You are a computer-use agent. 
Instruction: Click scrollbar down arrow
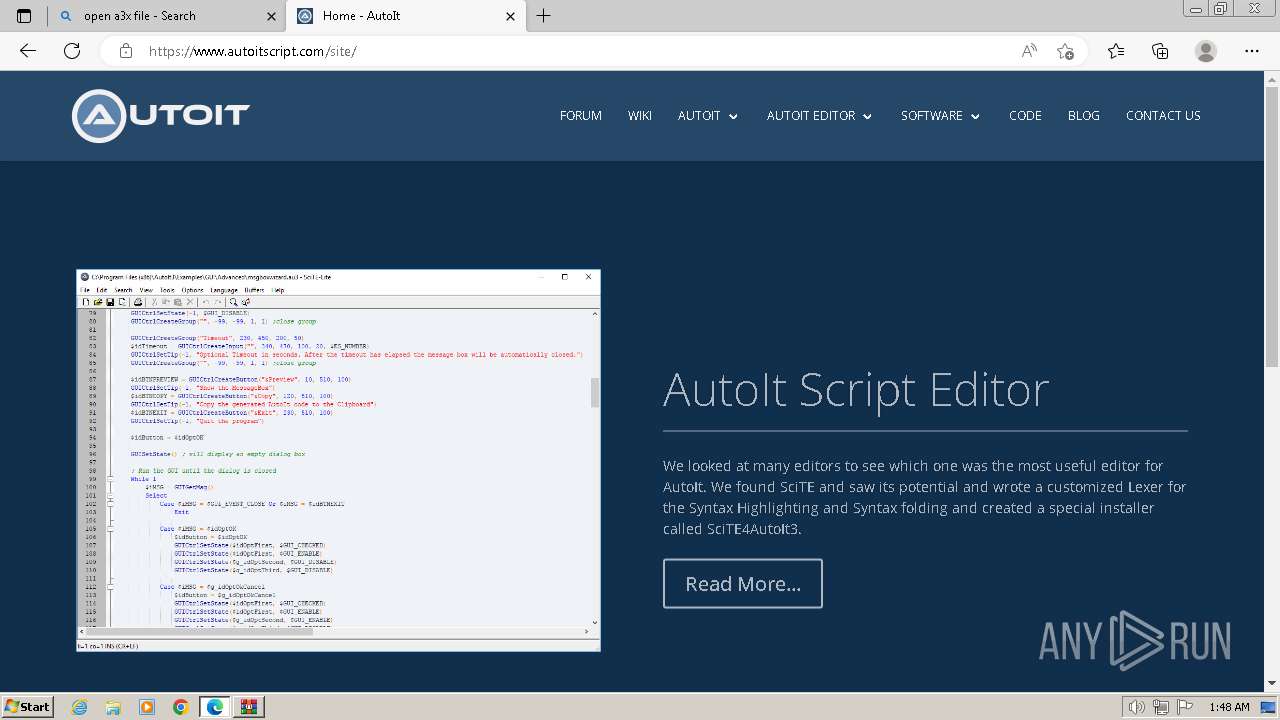[1272, 683]
